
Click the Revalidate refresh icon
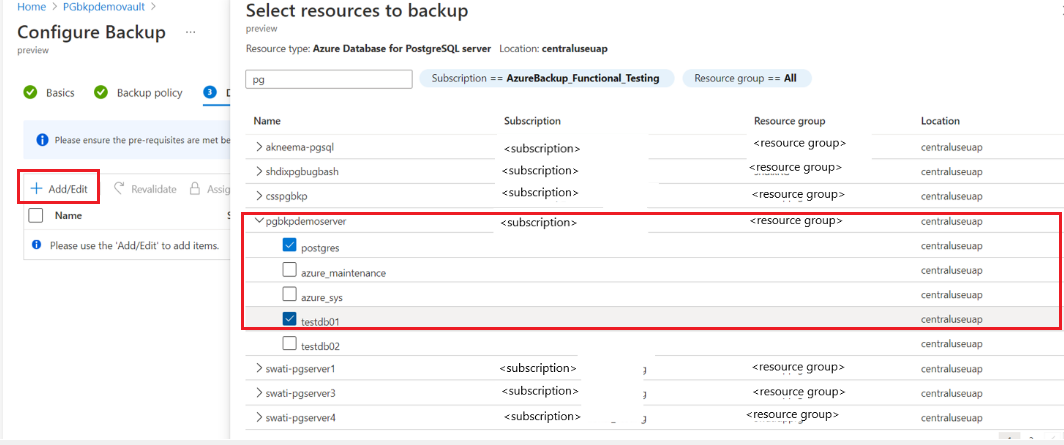[x=119, y=188]
